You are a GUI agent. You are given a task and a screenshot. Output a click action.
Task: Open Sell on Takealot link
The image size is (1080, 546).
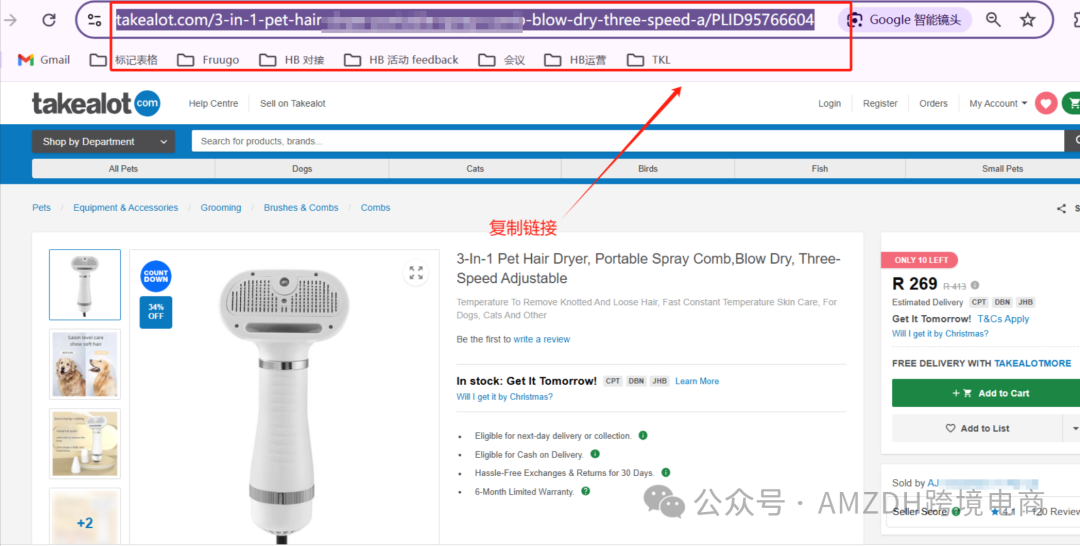[x=293, y=103]
